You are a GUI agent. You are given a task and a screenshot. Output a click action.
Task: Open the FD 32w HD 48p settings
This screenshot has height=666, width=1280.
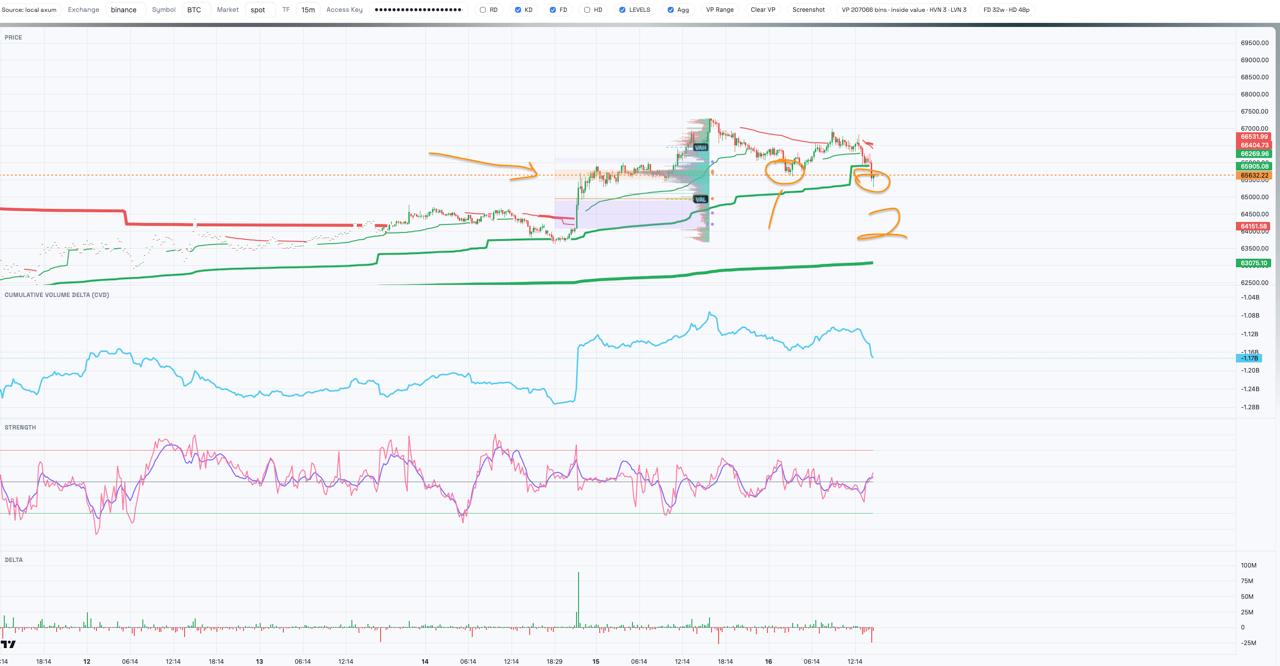[1006, 10]
